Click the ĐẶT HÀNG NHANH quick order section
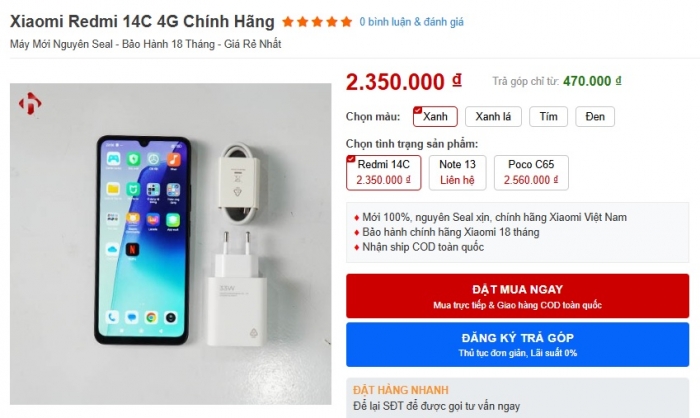 tap(517, 398)
